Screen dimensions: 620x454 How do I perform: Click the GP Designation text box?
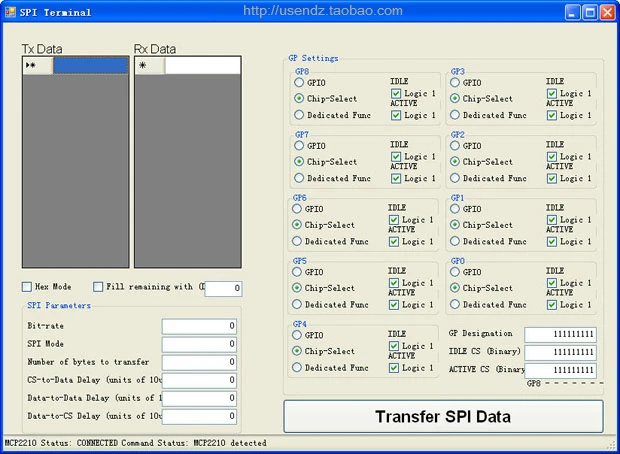[x=560, y=335]
